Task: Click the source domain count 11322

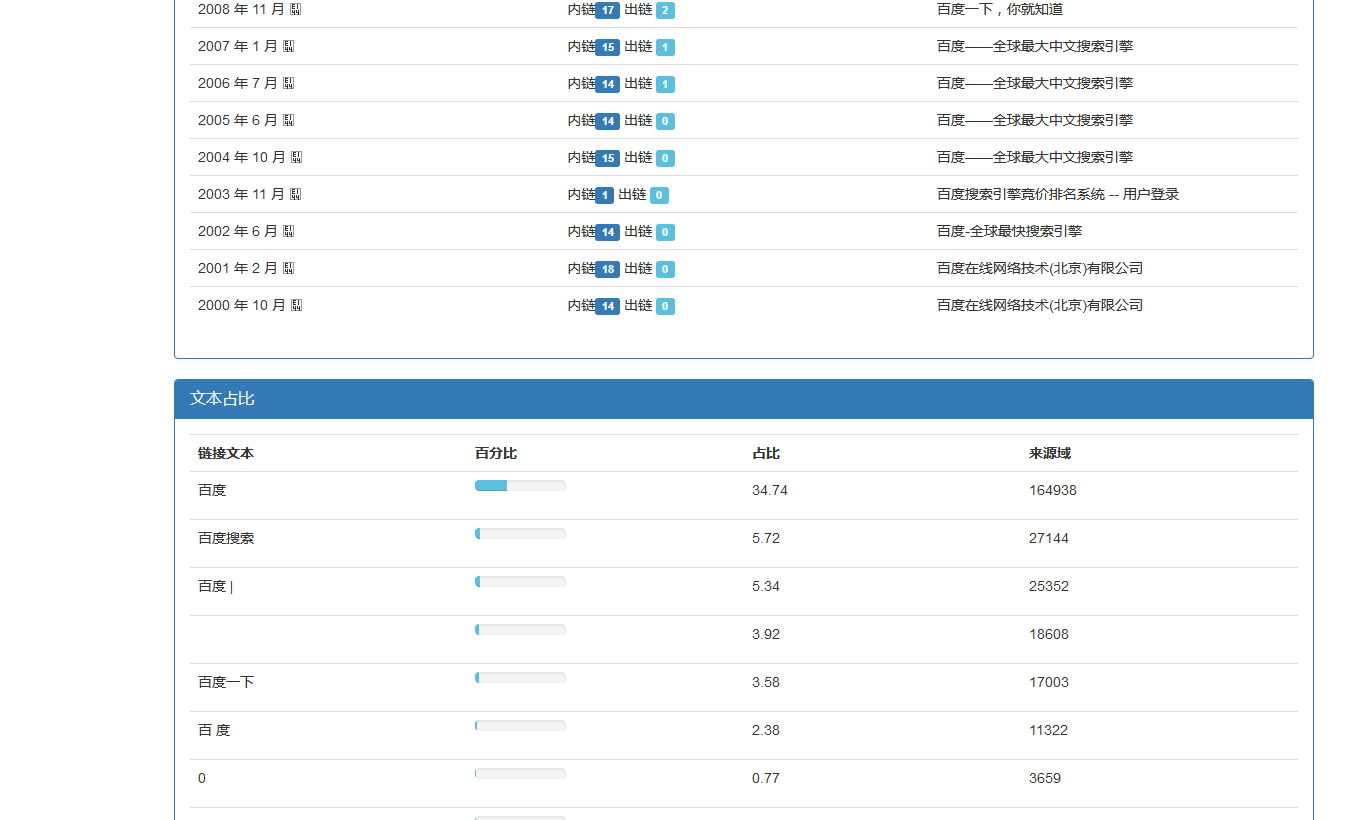Action: coord(1049,730)
